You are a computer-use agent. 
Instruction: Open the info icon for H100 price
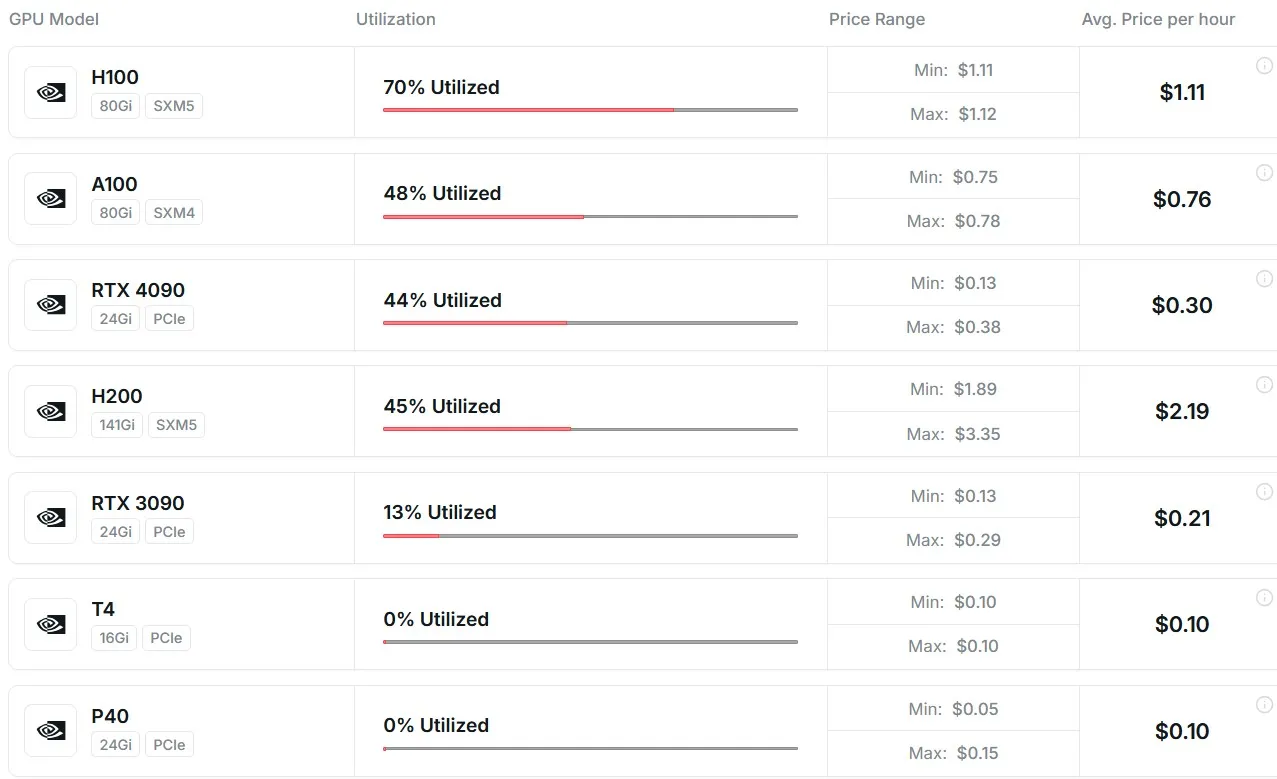[1264, 66]
